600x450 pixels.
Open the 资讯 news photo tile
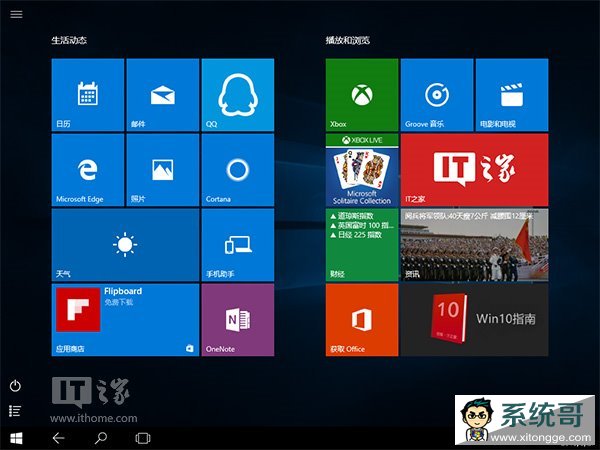pos(474,245)
